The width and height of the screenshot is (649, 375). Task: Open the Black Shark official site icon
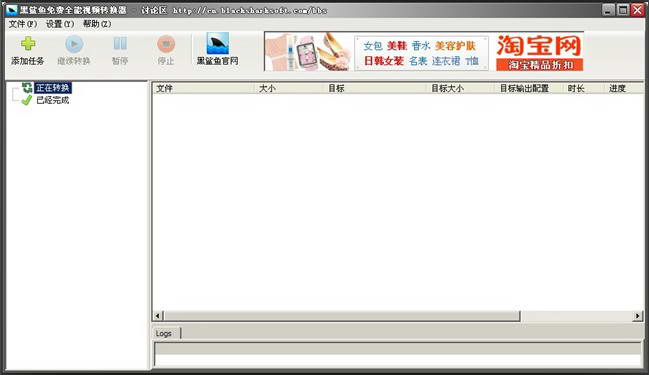218,43
